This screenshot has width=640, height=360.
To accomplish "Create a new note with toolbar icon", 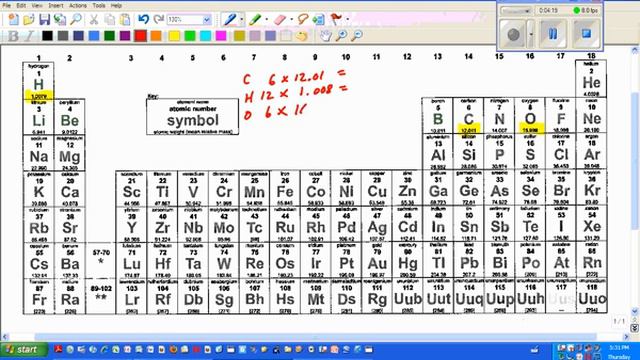I will click(13, 19).
